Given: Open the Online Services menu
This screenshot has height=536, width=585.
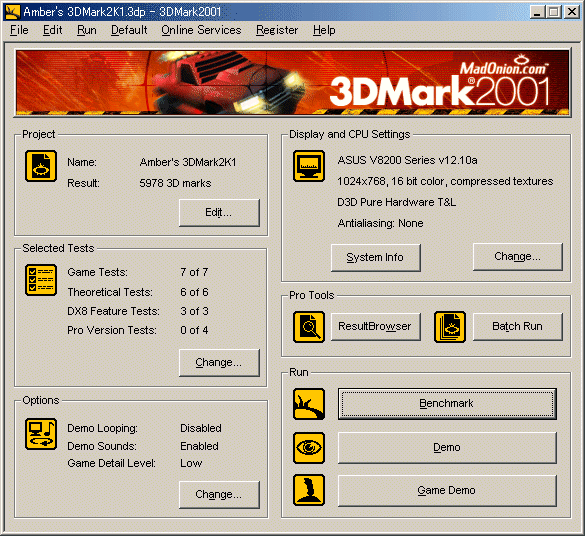Looking at the screenshot, I should click(201, 30).
